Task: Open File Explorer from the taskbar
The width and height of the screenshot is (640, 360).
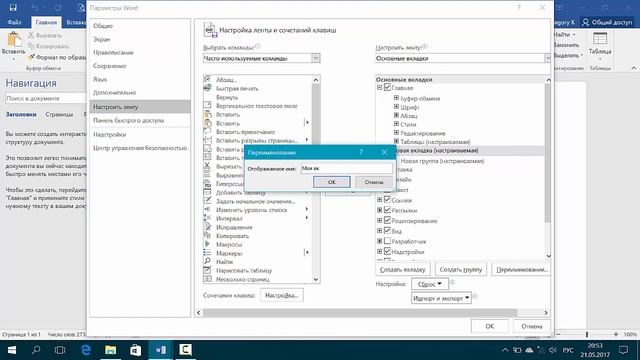Action: [111, 350]
